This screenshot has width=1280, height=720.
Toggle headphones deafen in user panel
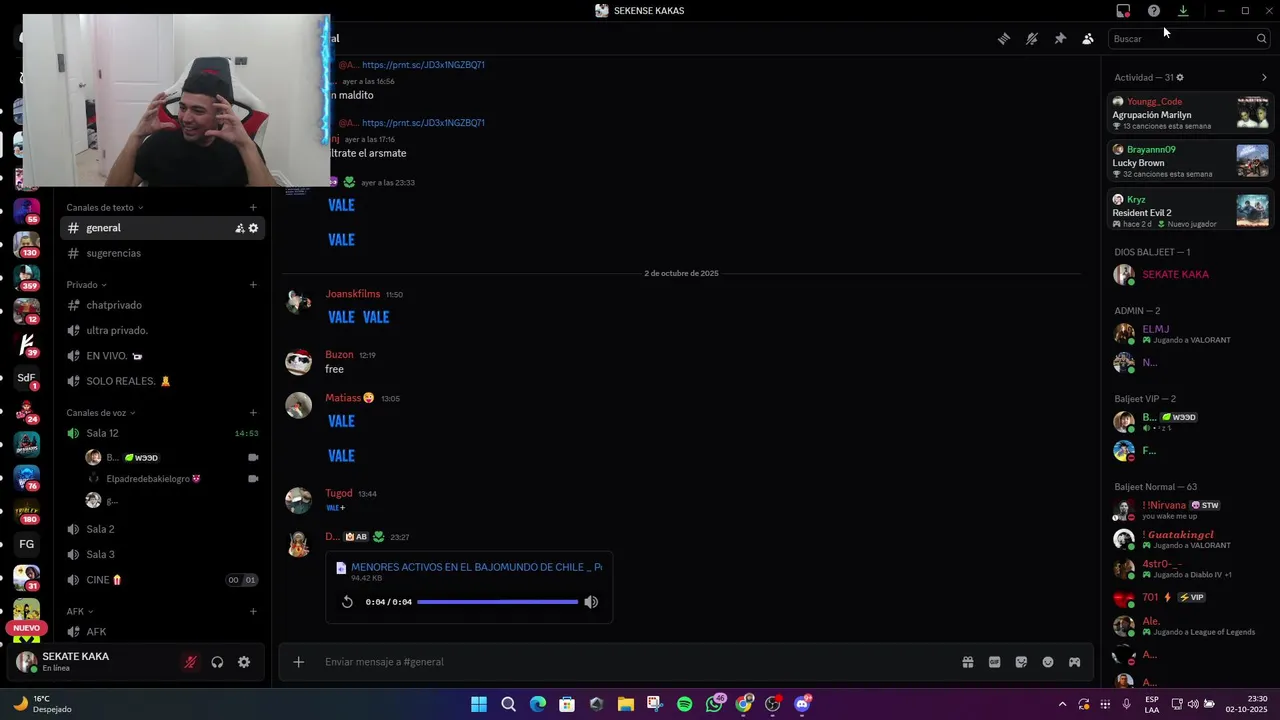(217, 662)
